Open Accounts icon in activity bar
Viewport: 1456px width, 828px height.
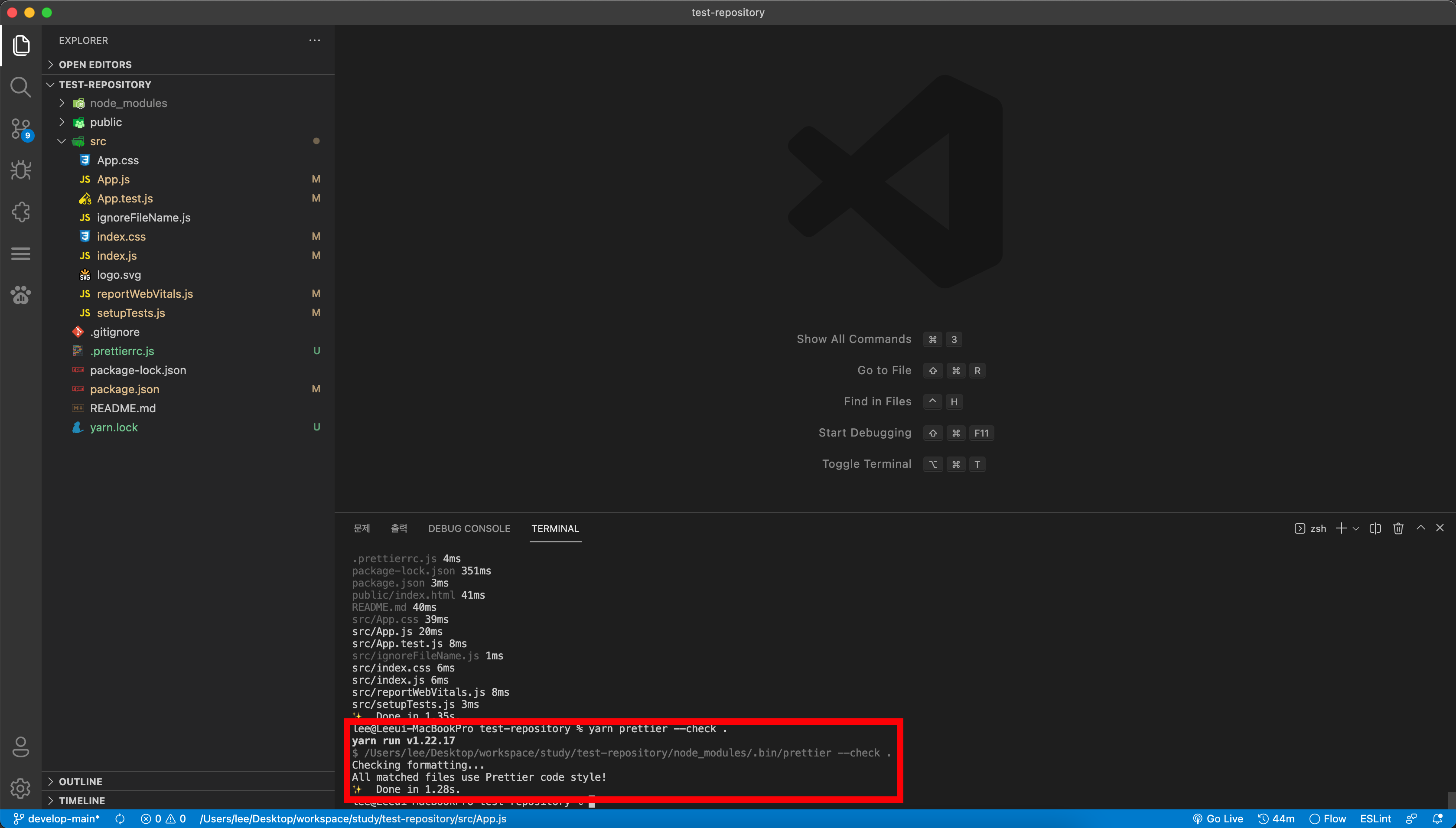click(x=20, y=747)
